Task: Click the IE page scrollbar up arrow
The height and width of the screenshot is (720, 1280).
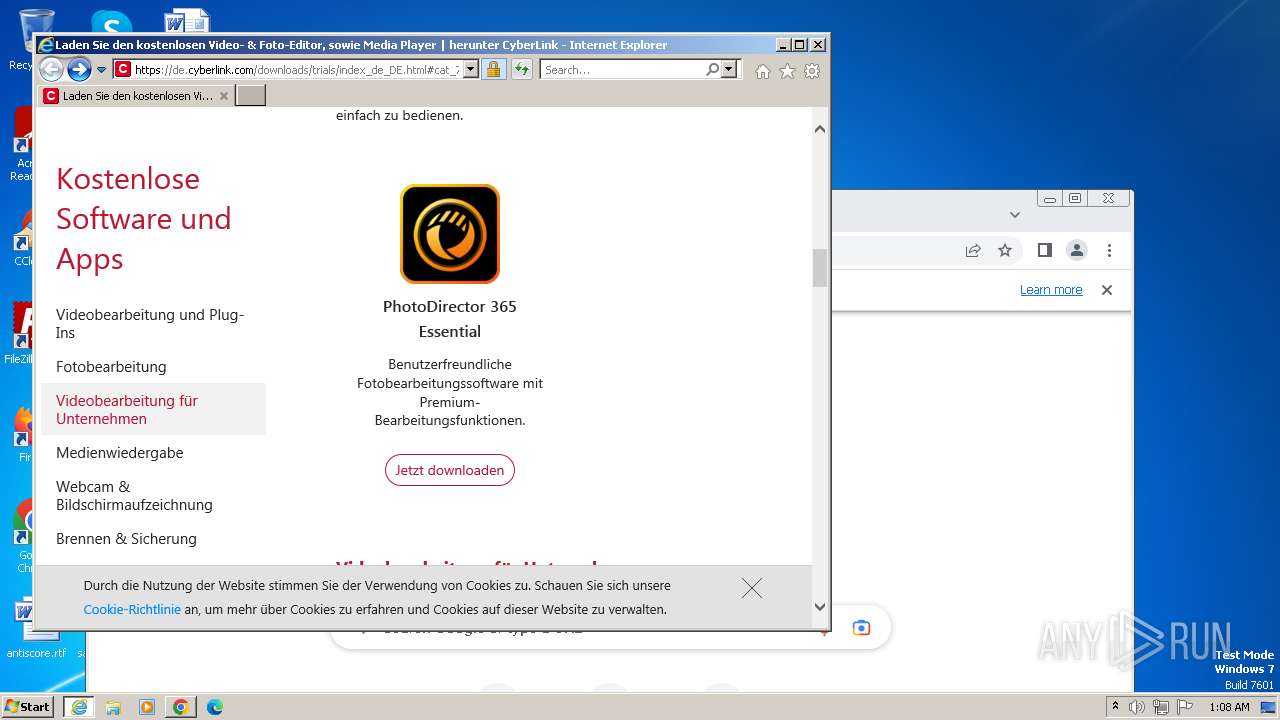Action: (x=820, y=130)
